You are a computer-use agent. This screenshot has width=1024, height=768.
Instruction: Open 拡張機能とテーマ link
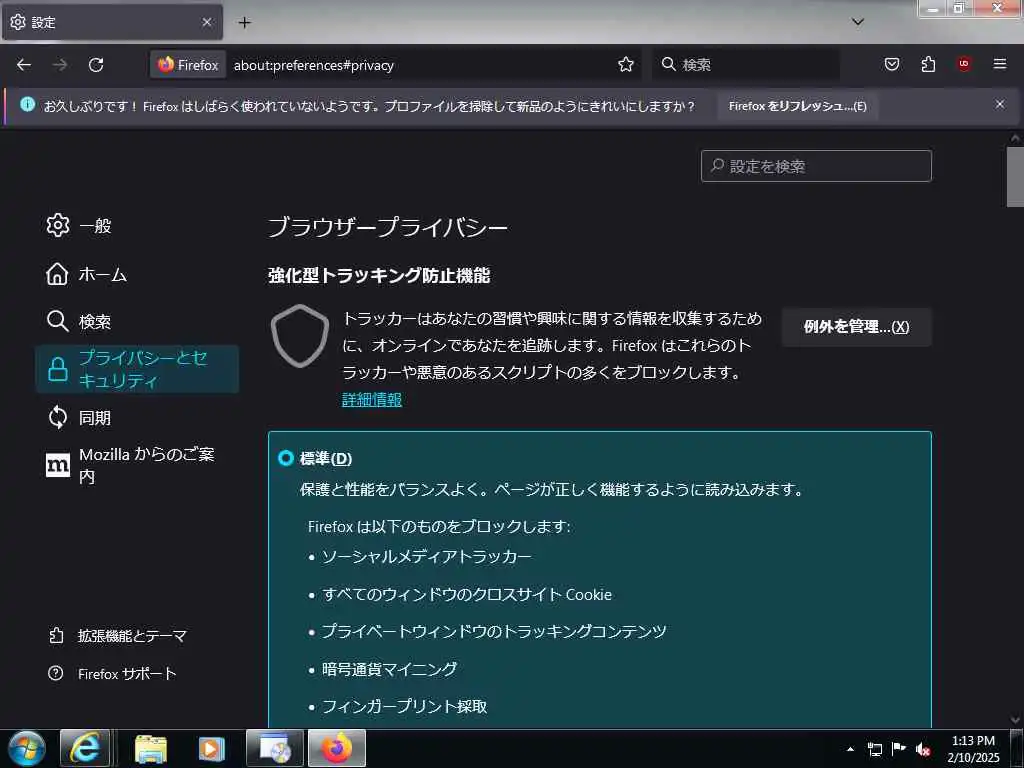coord(118,635)
